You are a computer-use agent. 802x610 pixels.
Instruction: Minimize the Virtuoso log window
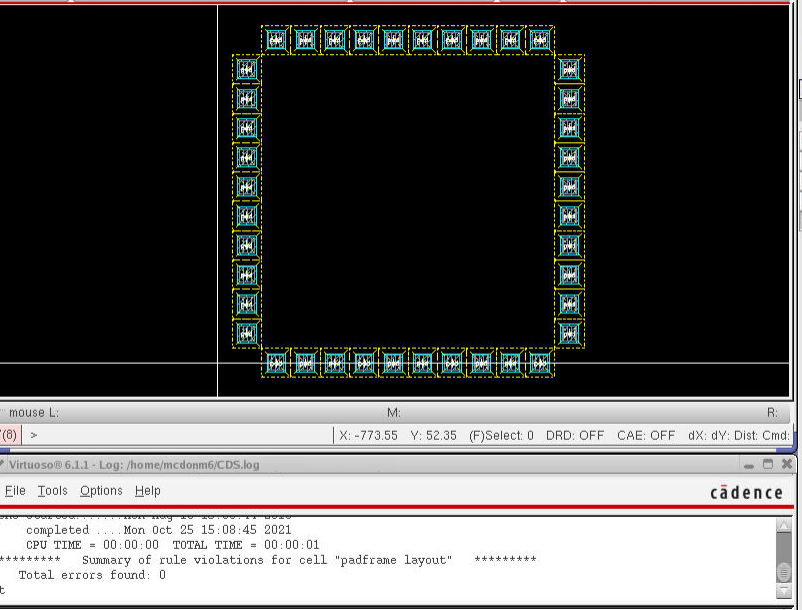click(748, 464)
